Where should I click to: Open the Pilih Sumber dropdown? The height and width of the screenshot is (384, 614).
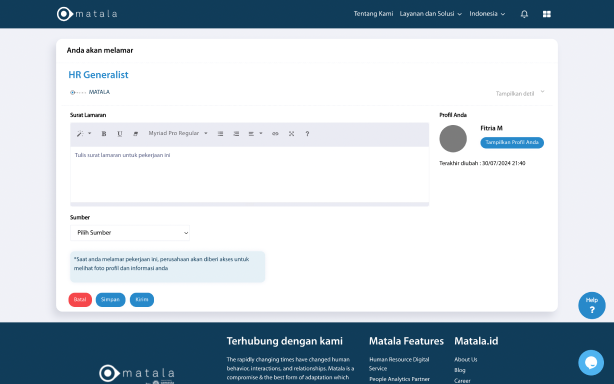point(130,233)
